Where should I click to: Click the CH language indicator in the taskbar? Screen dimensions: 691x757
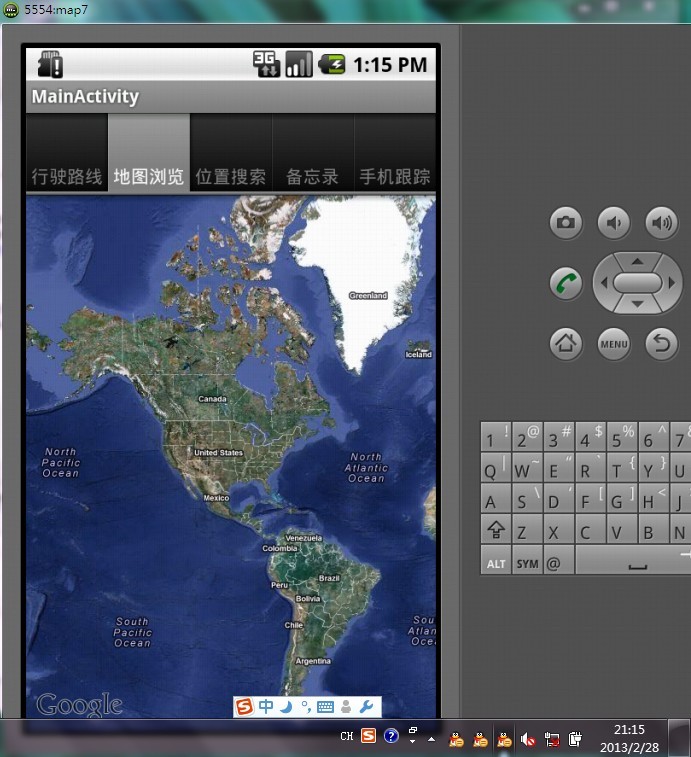coord(347,736)
